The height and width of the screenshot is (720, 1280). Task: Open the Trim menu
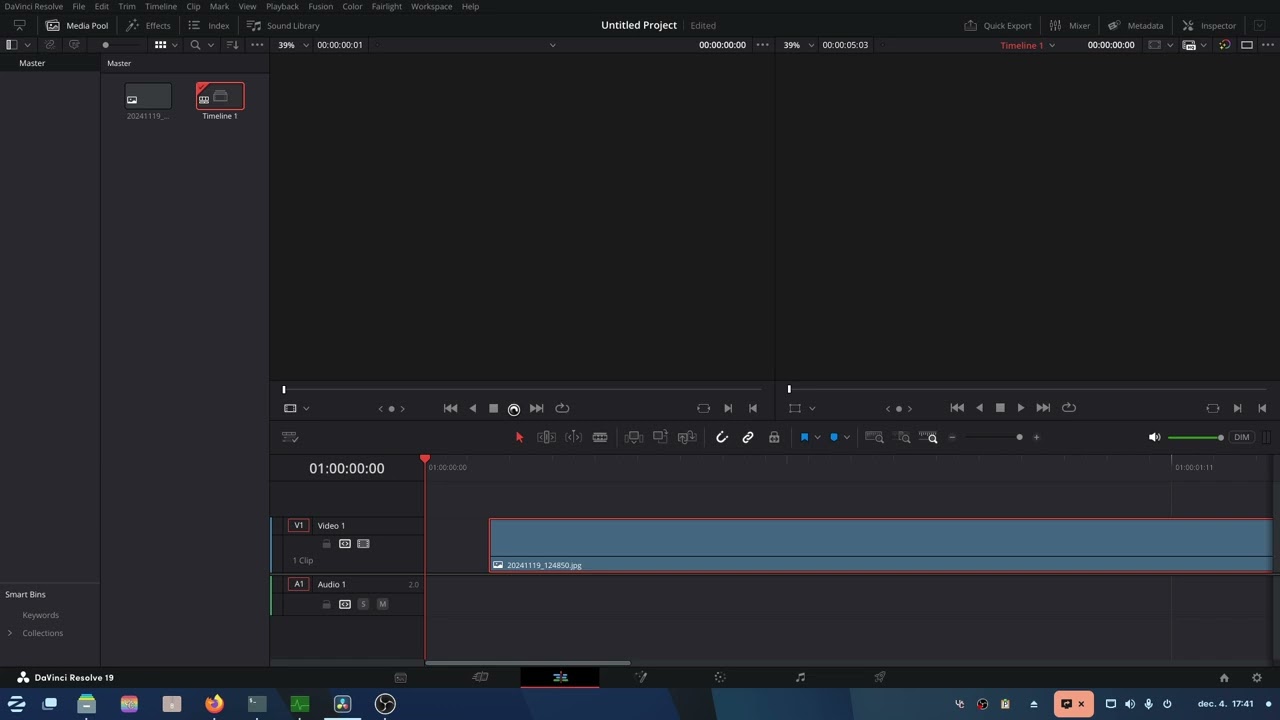point(127,6)
